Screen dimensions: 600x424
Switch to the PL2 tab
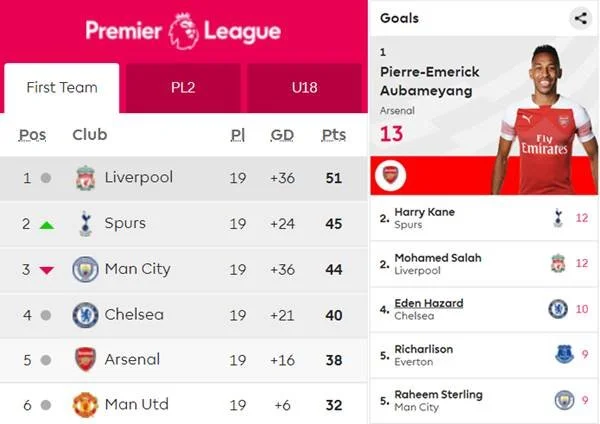coord(183,88)
